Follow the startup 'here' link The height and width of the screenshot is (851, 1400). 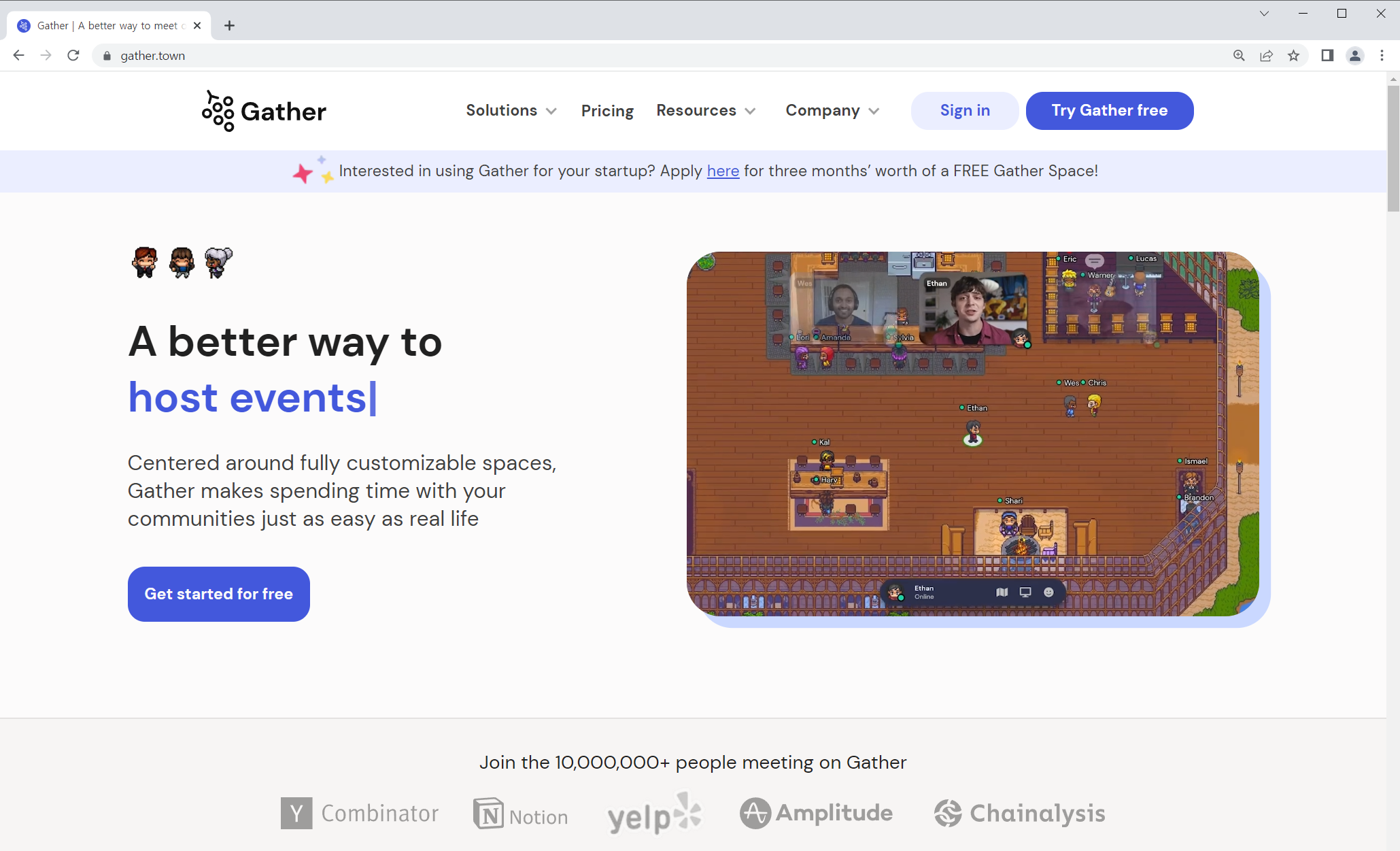pyautogui.click(x=723, y=171)
